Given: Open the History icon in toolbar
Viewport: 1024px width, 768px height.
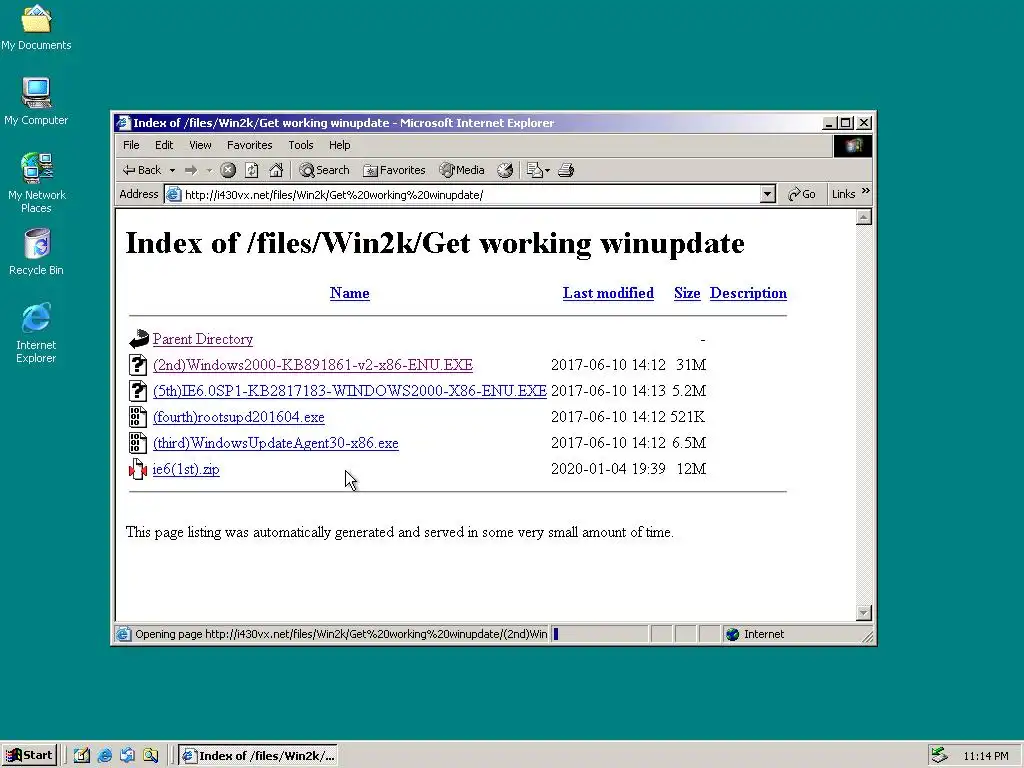Looking at the screenshot, I should tap(505, 170).
